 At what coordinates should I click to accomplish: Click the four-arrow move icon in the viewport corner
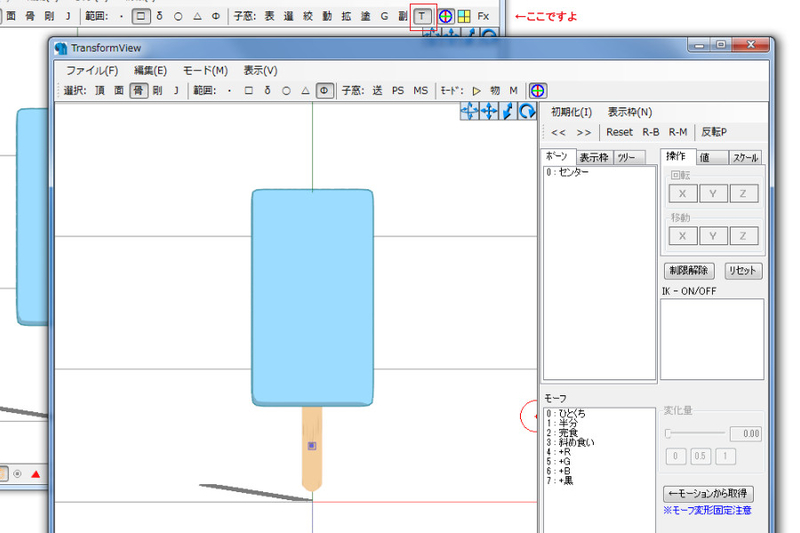(x=489, y=111)
